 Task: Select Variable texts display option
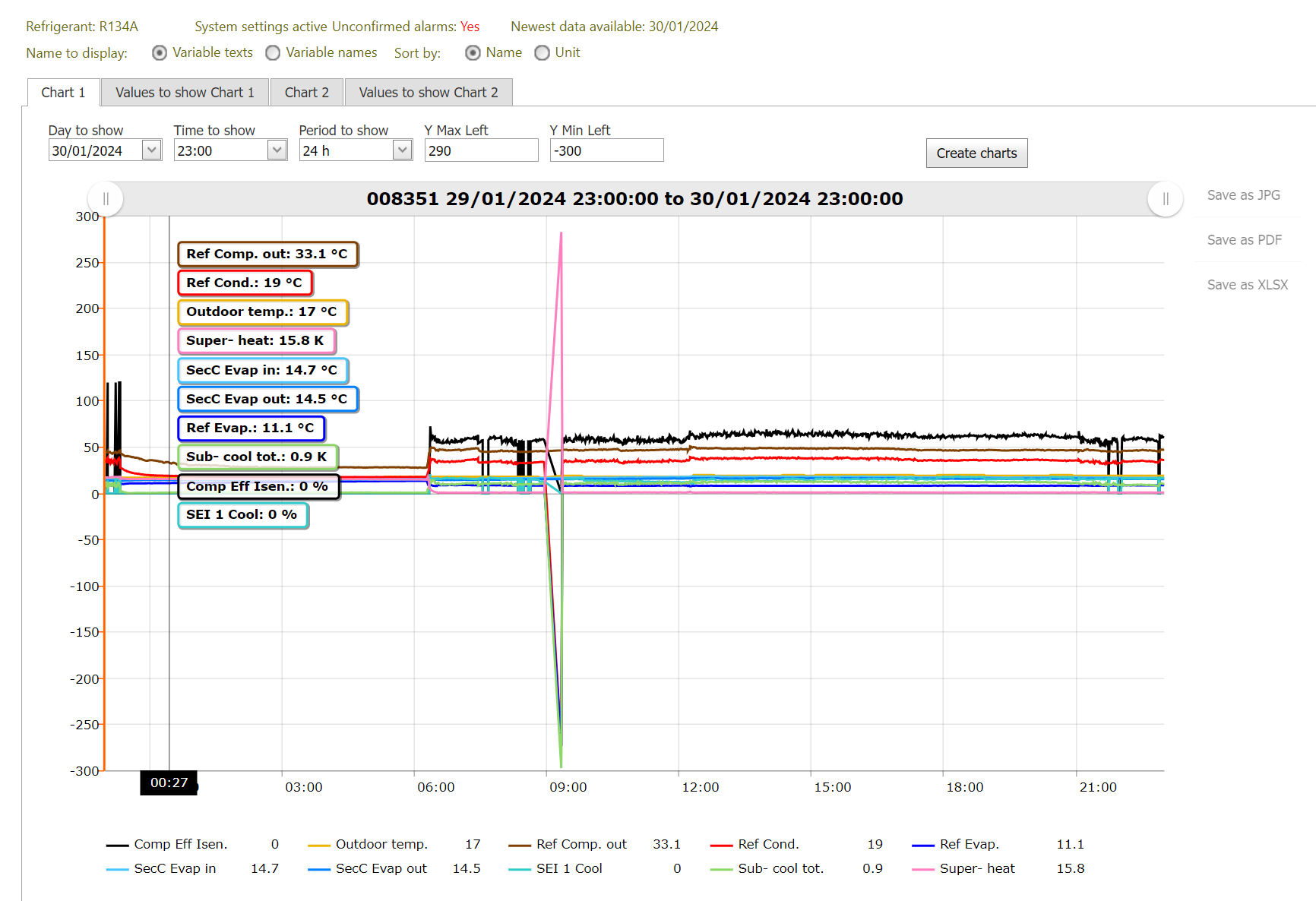click(x=160, y=52)
